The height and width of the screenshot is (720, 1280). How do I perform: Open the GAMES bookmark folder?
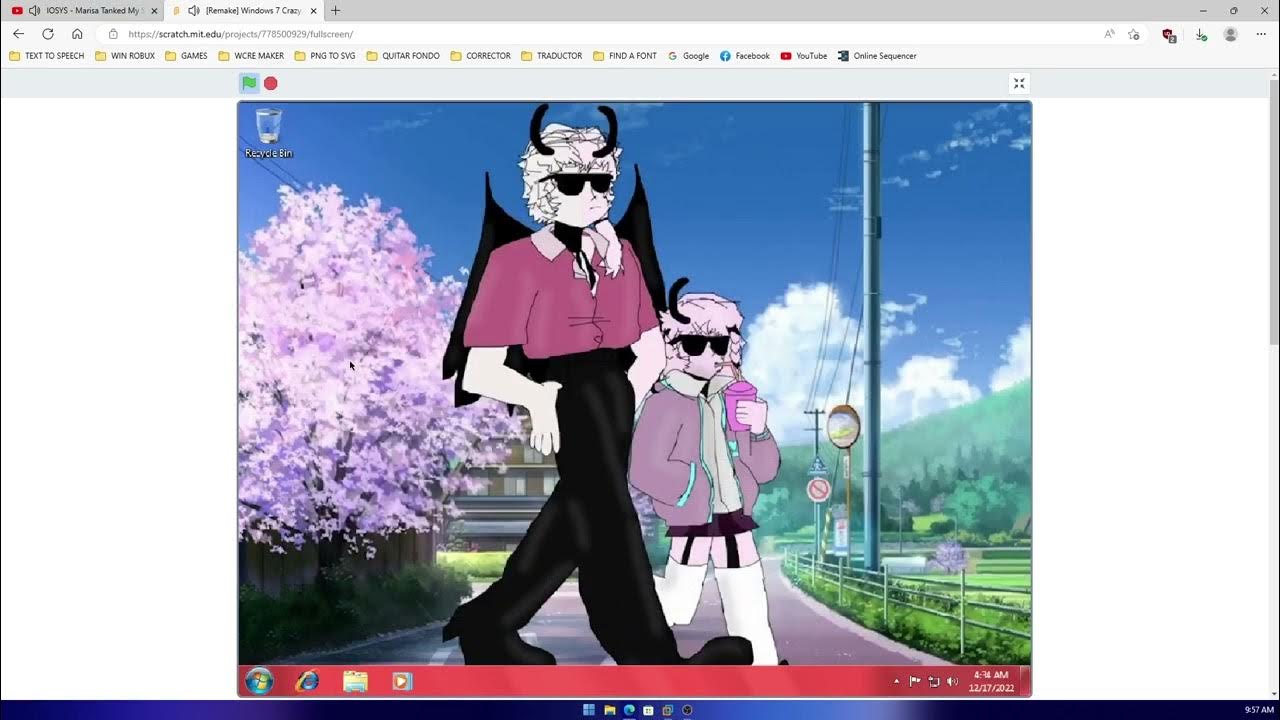click(x=186, y=56)
